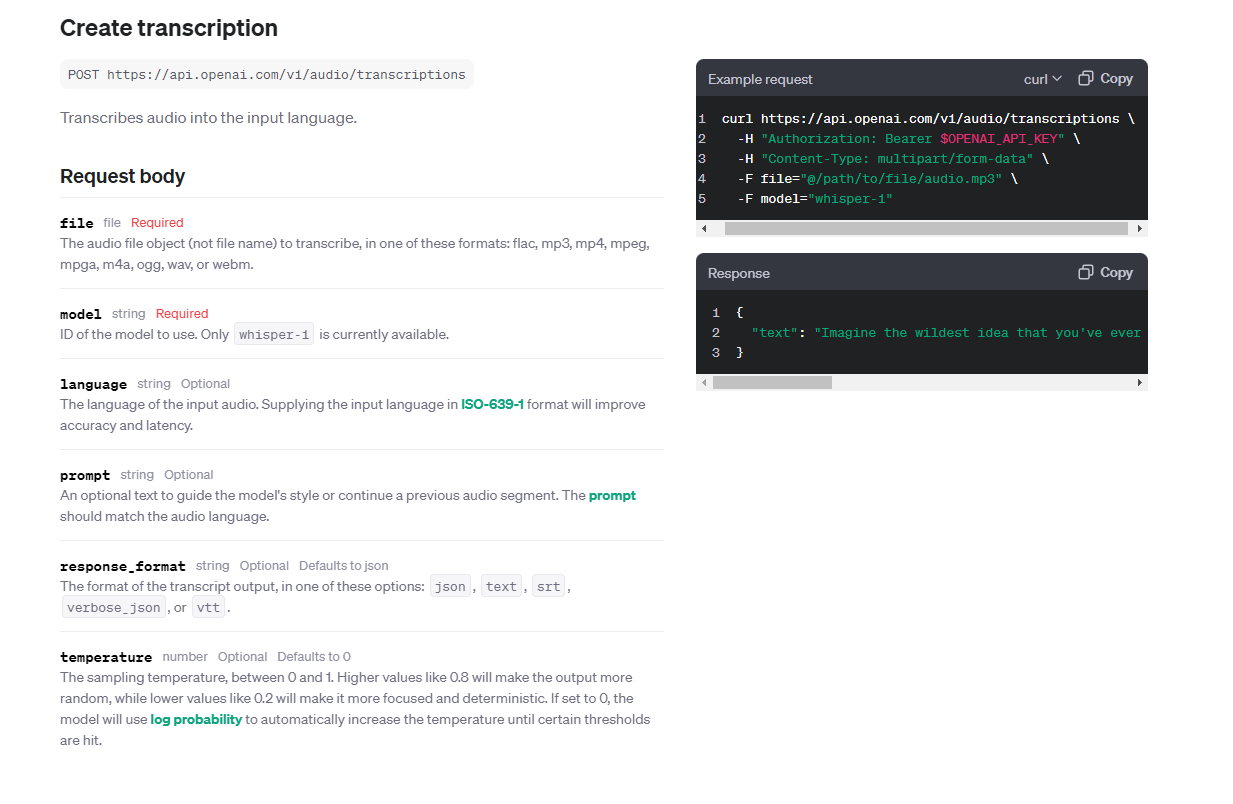Click the model parameter name
The height and width of the screenshot is (804, 1233).
81,314
